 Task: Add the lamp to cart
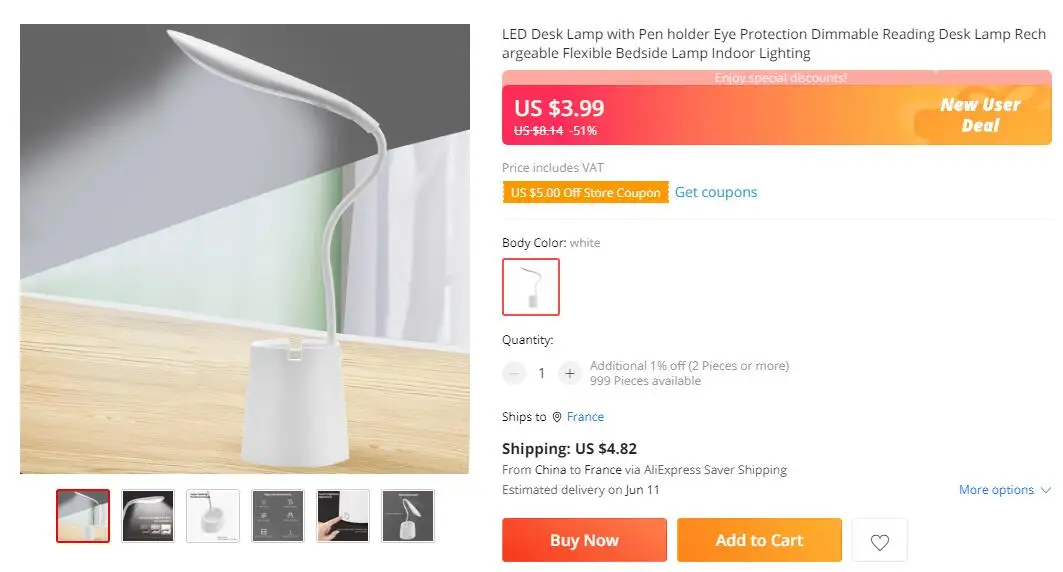pyautogui.click(x=759, y=540)
